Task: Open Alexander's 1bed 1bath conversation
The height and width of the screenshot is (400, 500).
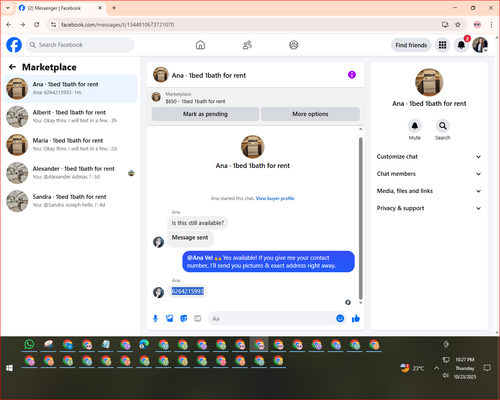Action: [x=70, y=173]
